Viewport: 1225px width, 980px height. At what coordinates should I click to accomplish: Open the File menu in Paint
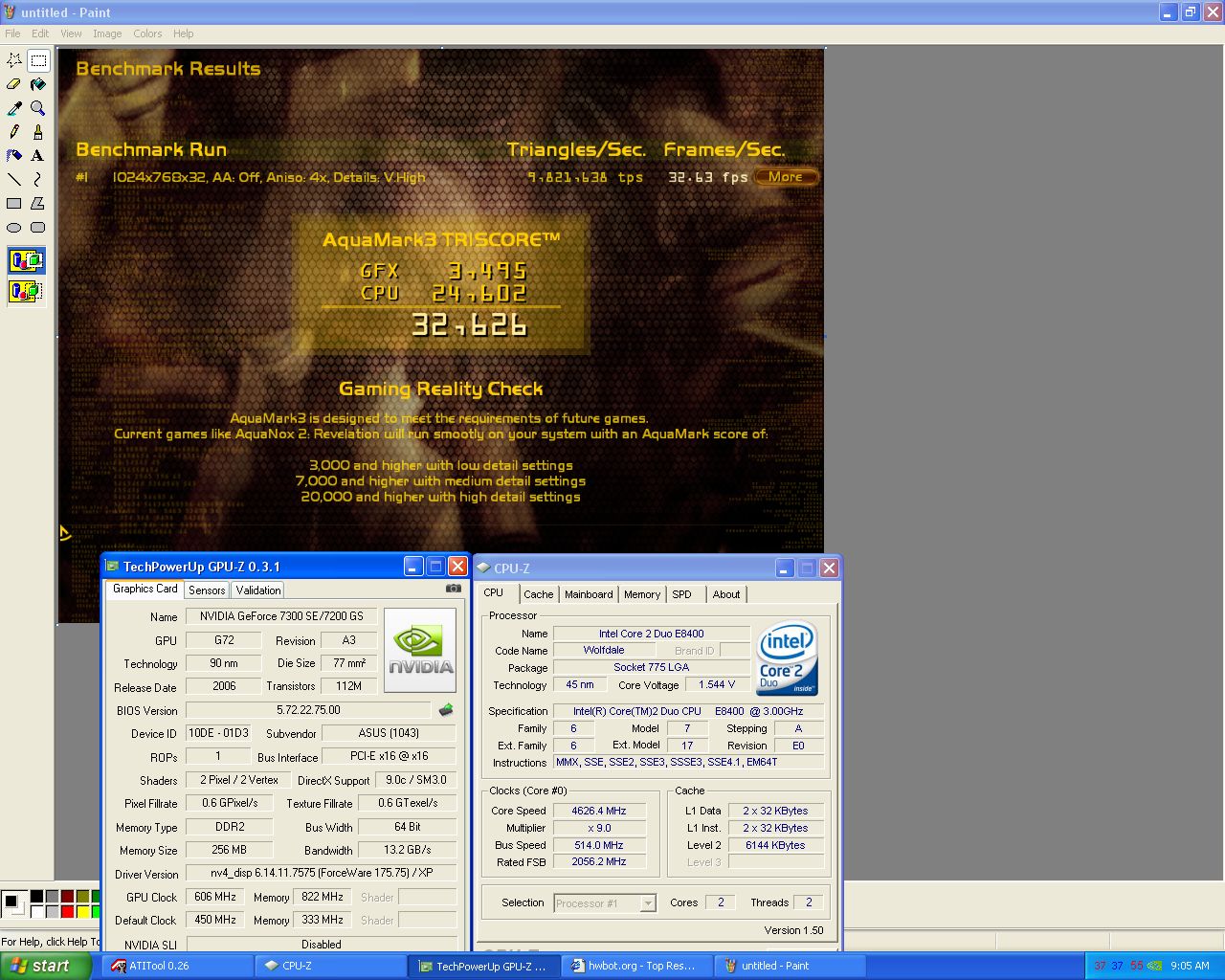[x=12, y=33]
